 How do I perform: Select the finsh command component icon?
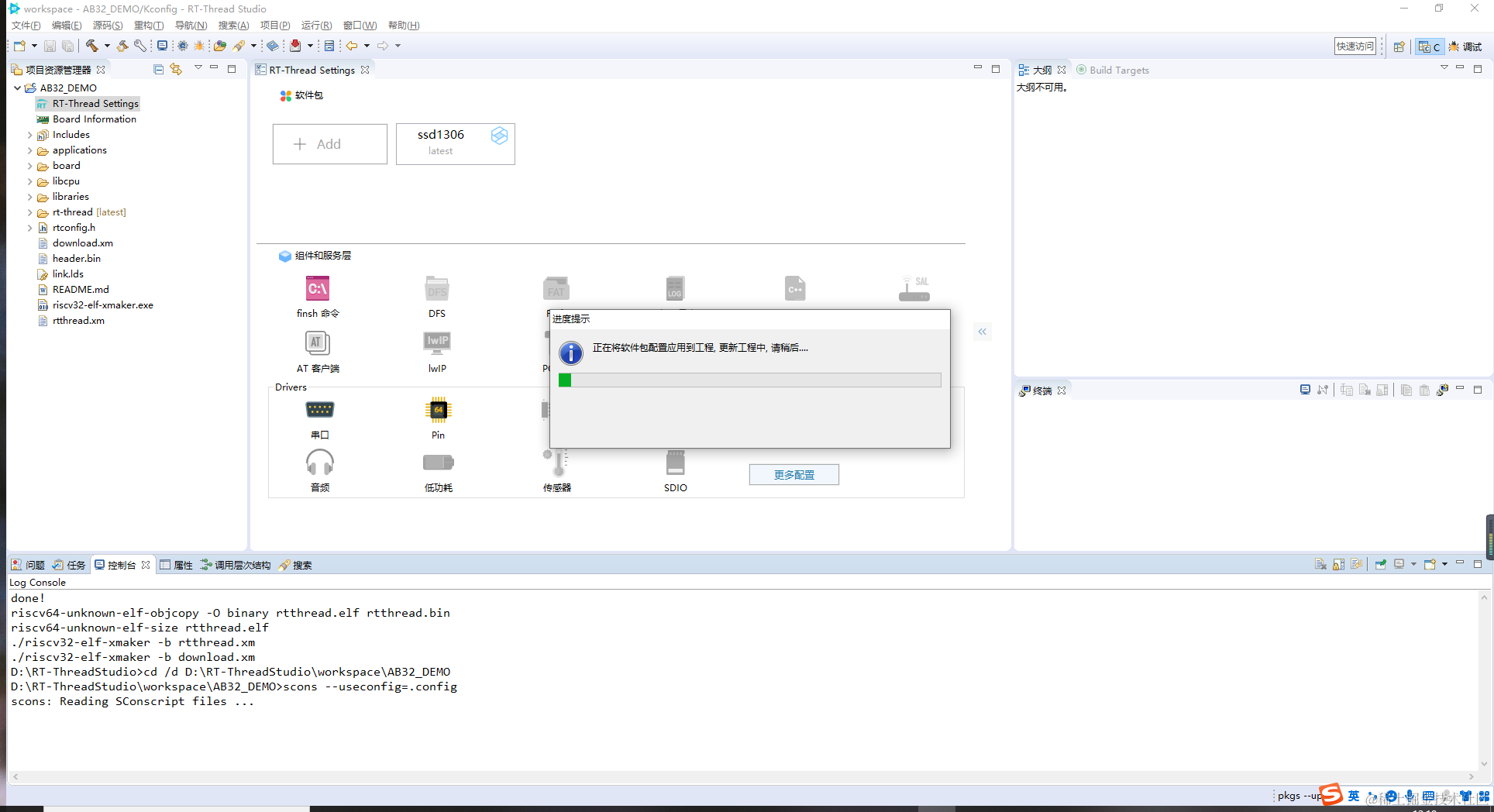coord(318,289)
